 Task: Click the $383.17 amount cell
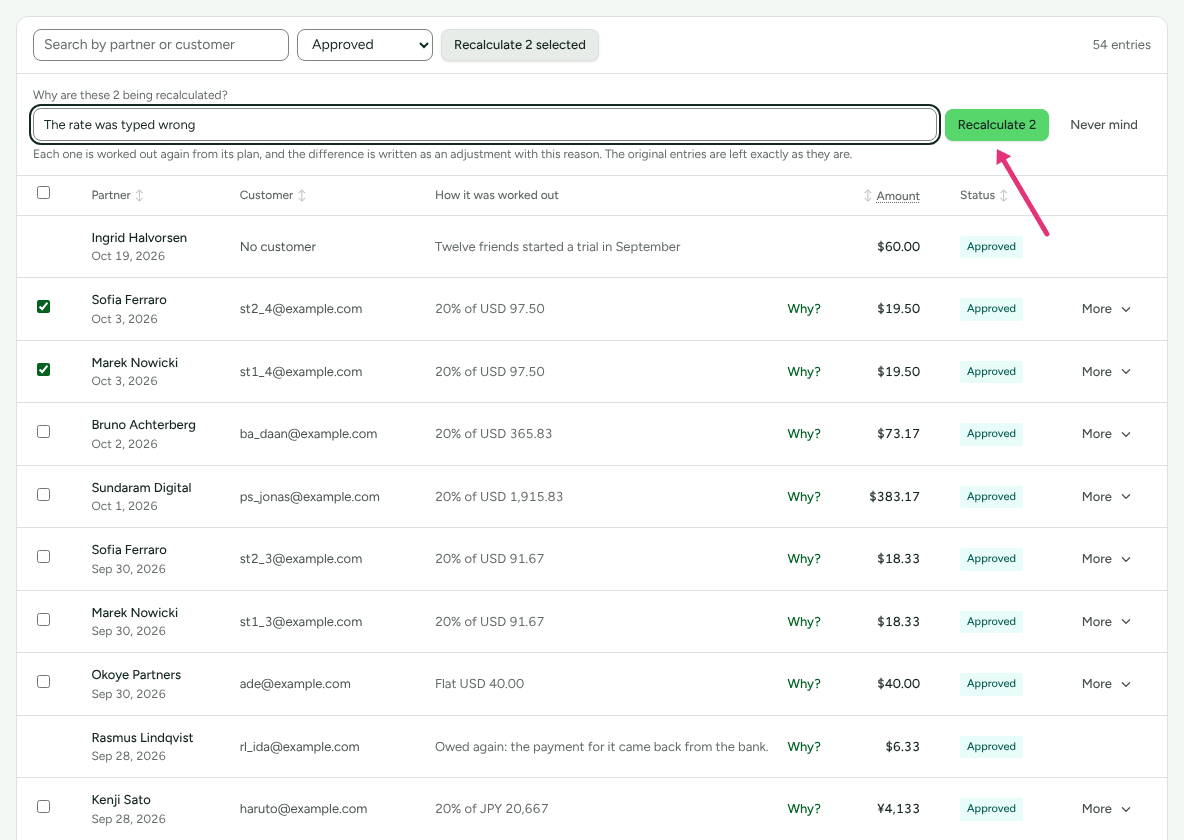894,496
